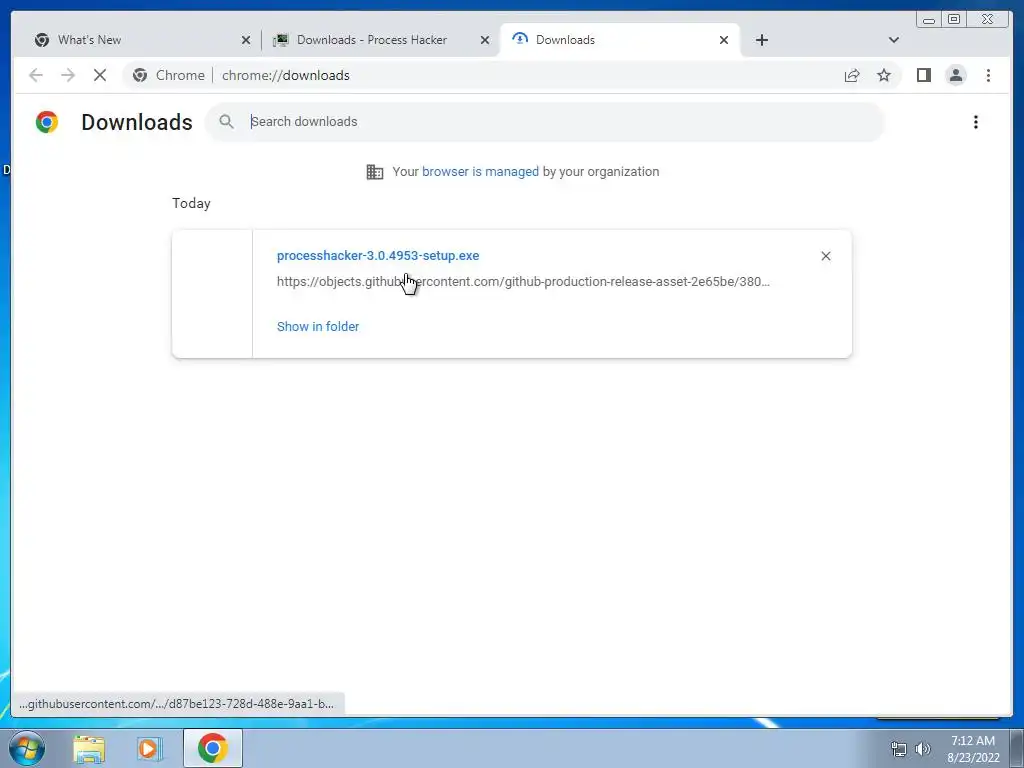Close the Downloads - Process Hacker tab
The height and width of the screenshot is (768, 1024).
(x=485, y=40)
